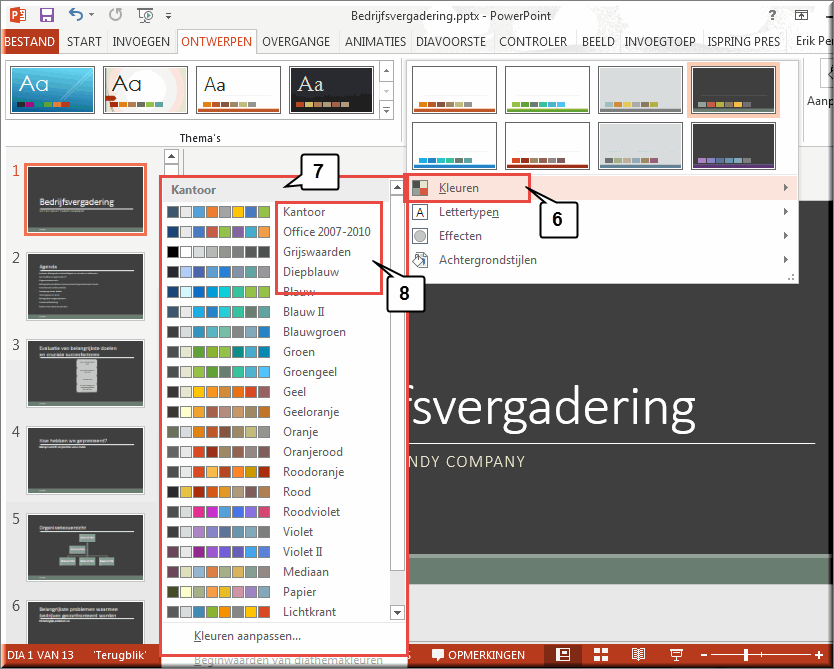Select the dark gray variant thumbnail highlighted
The height and width of the screenshot is (669, 834).
point(733,89)
